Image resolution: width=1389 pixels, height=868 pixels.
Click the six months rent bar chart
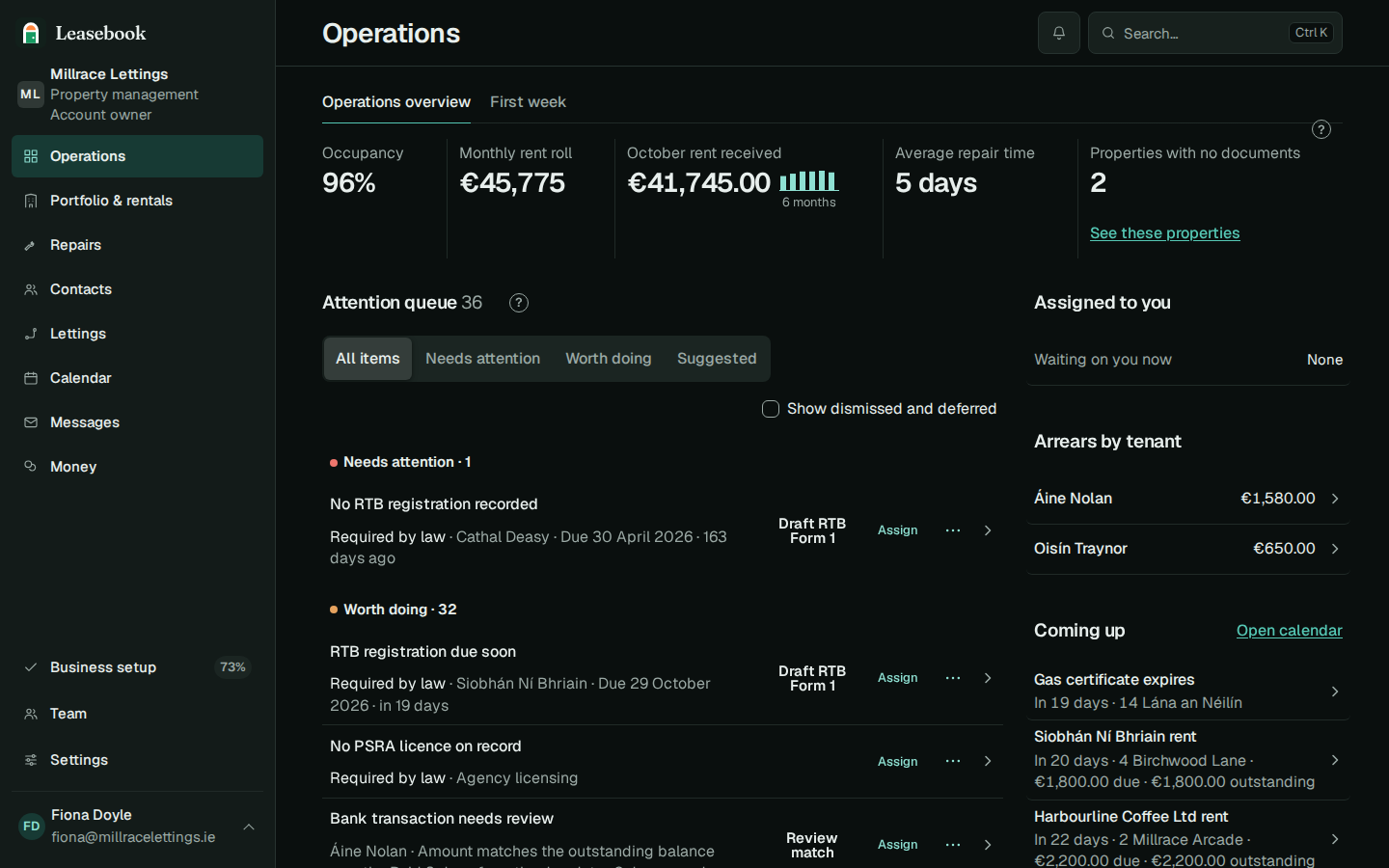point(808,180)
